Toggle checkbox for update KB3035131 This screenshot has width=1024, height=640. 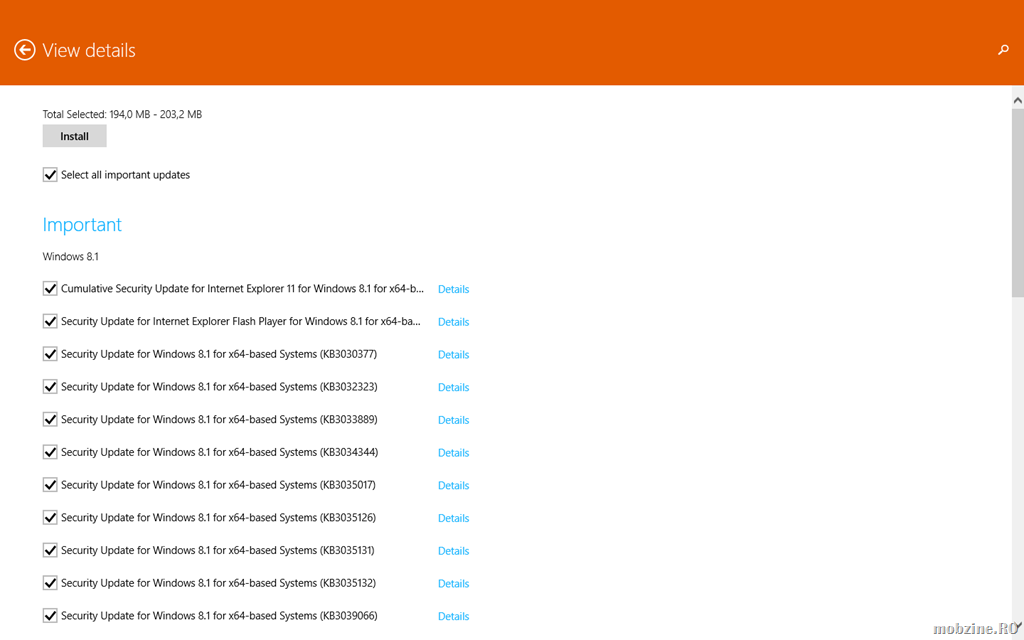pos(50,550)
